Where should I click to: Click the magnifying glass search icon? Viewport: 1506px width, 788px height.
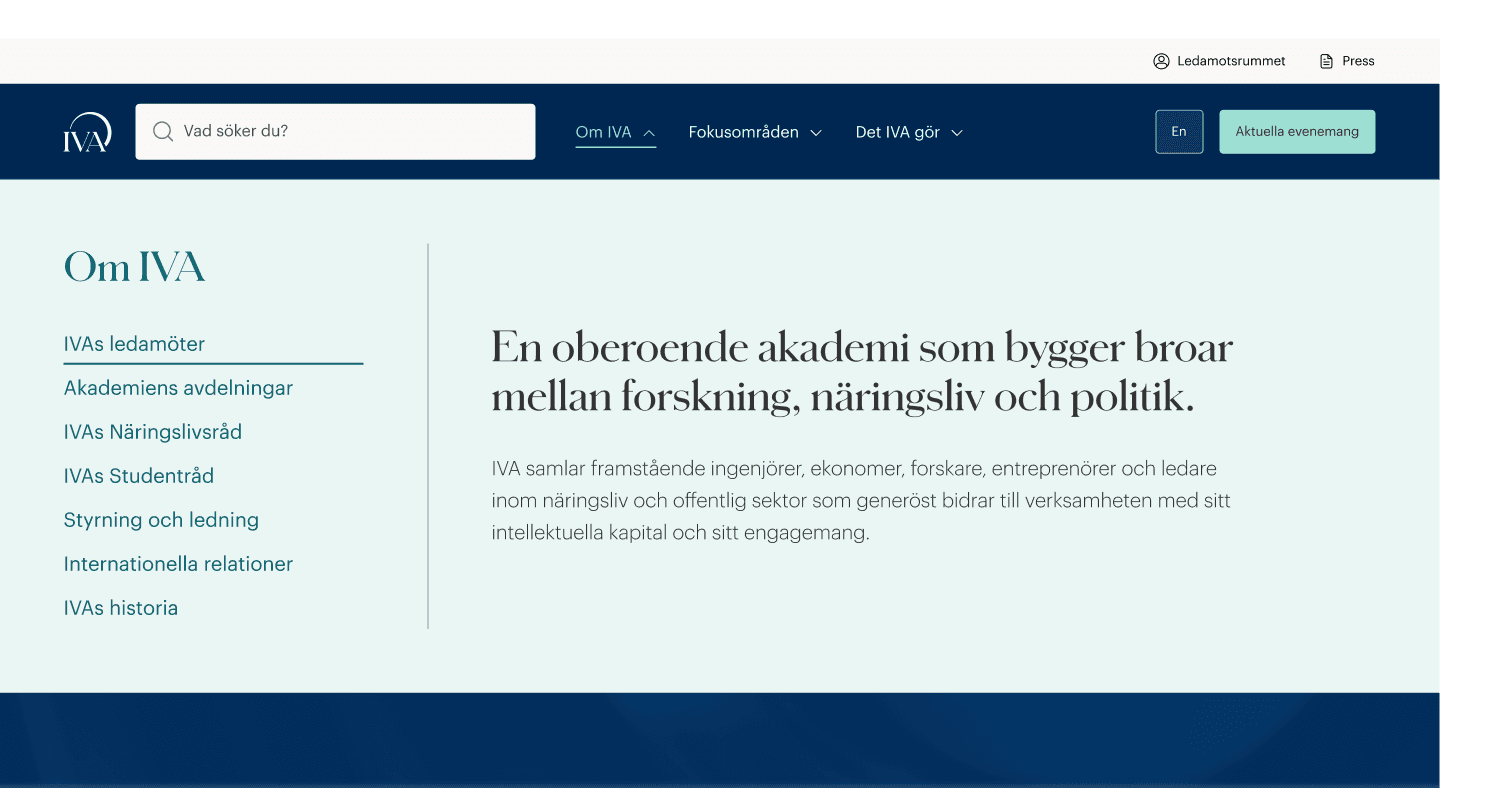pyautogui.click(x=163, y=131)
